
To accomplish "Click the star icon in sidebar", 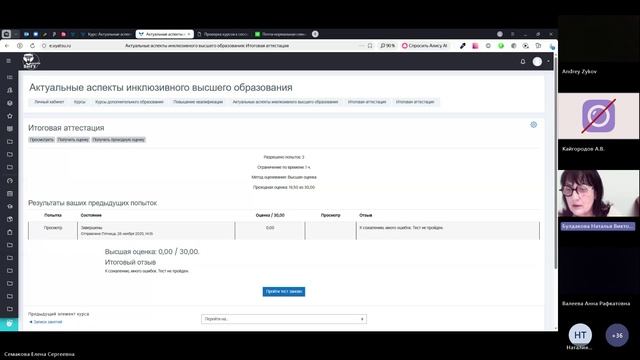I will [x=10, y=116].
